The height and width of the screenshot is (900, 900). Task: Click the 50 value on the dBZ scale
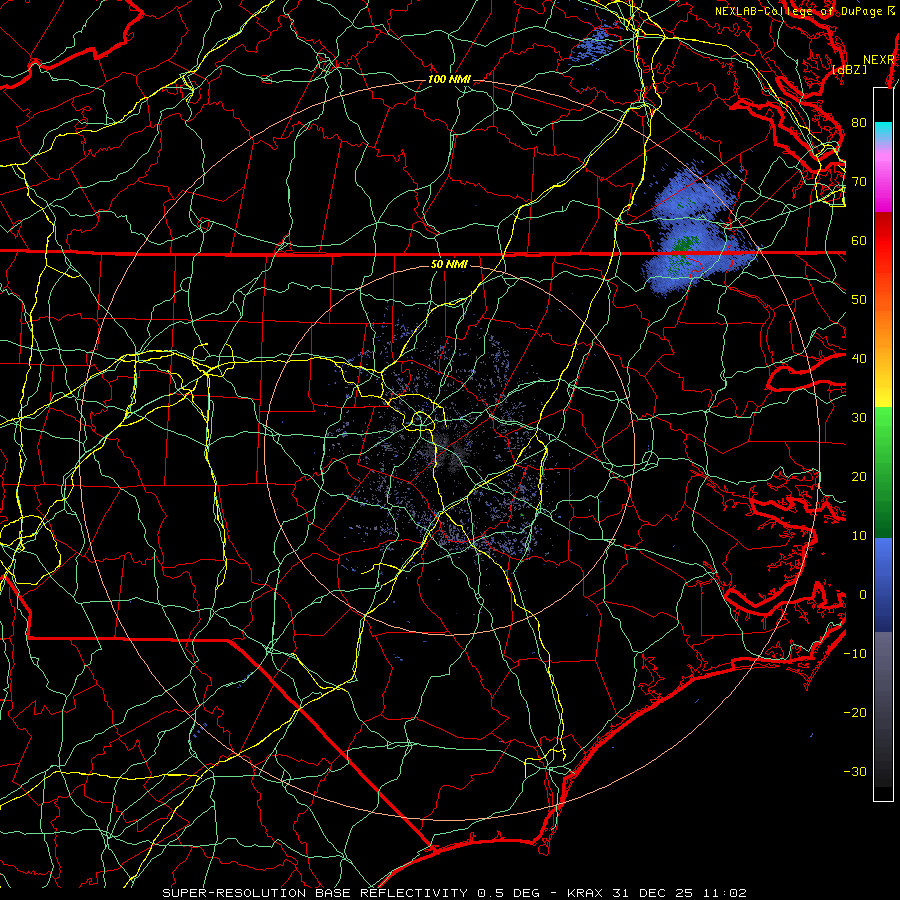[859, 300]
